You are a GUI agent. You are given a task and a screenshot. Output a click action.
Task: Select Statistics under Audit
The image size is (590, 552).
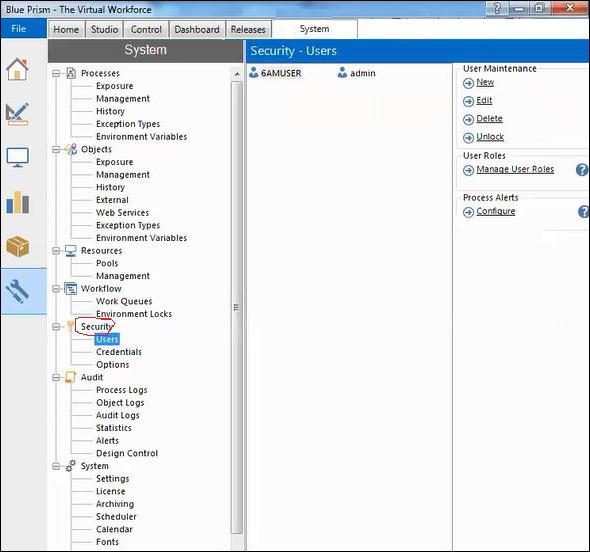click(x=114, y=428)
